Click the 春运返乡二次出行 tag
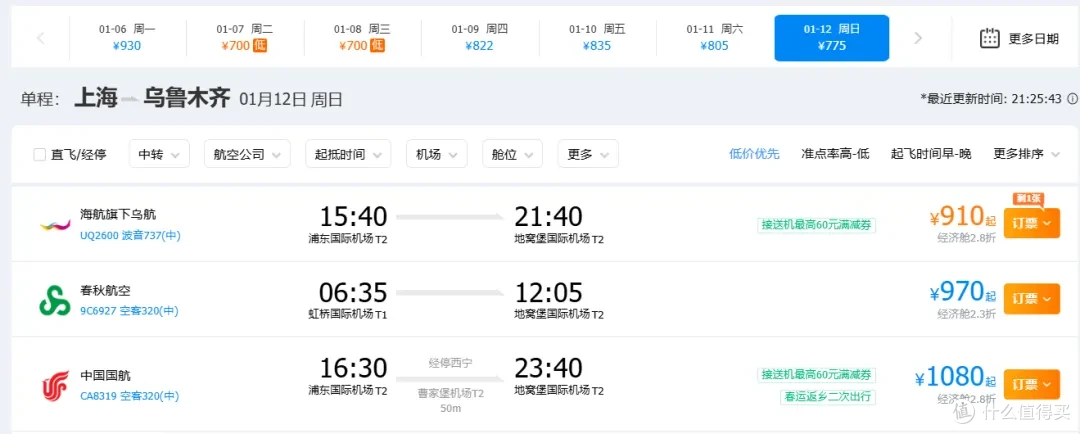The width and height of the screenshot is (1080, 434). [828, 396]
